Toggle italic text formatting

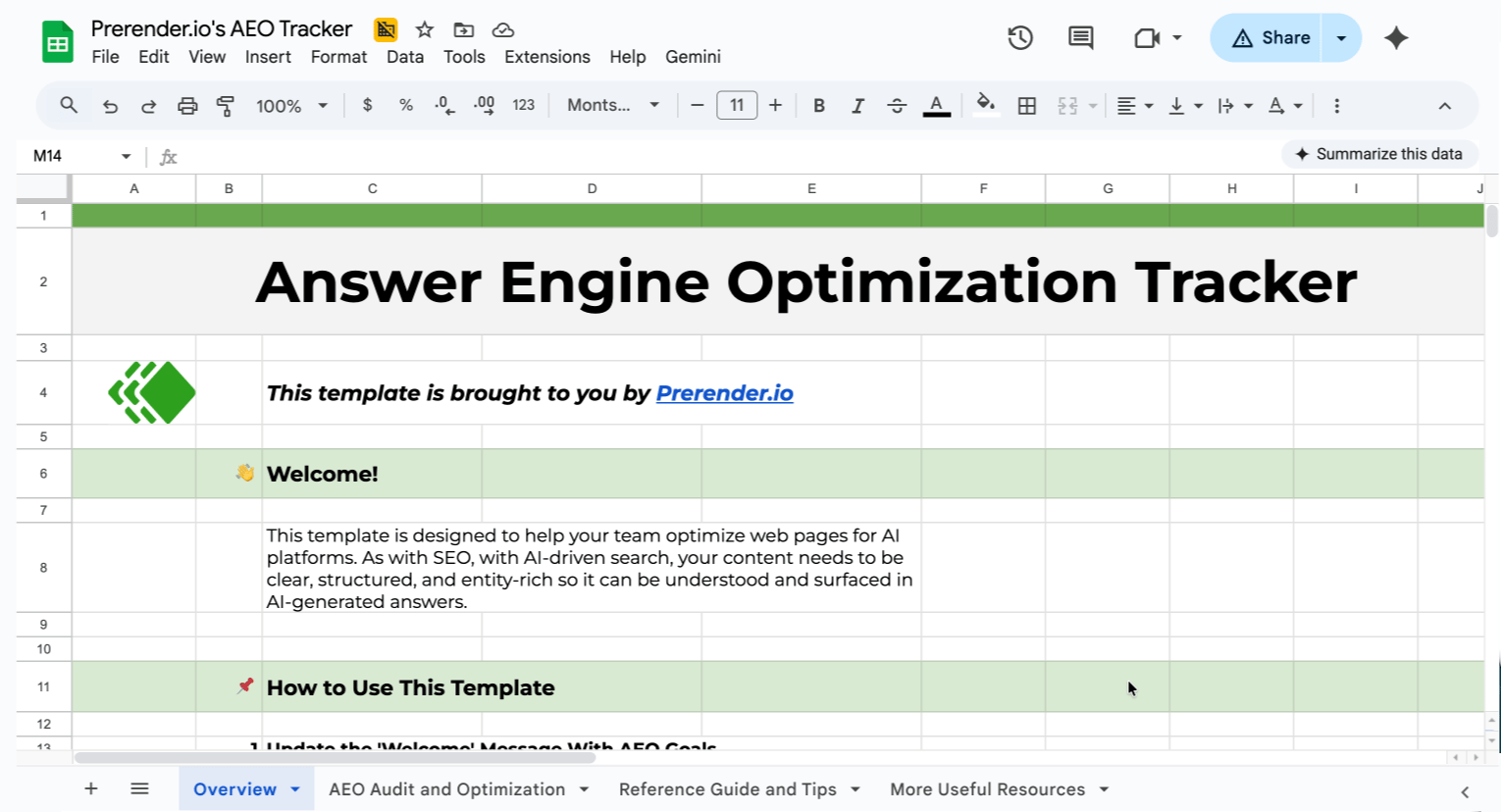(857, 106)
